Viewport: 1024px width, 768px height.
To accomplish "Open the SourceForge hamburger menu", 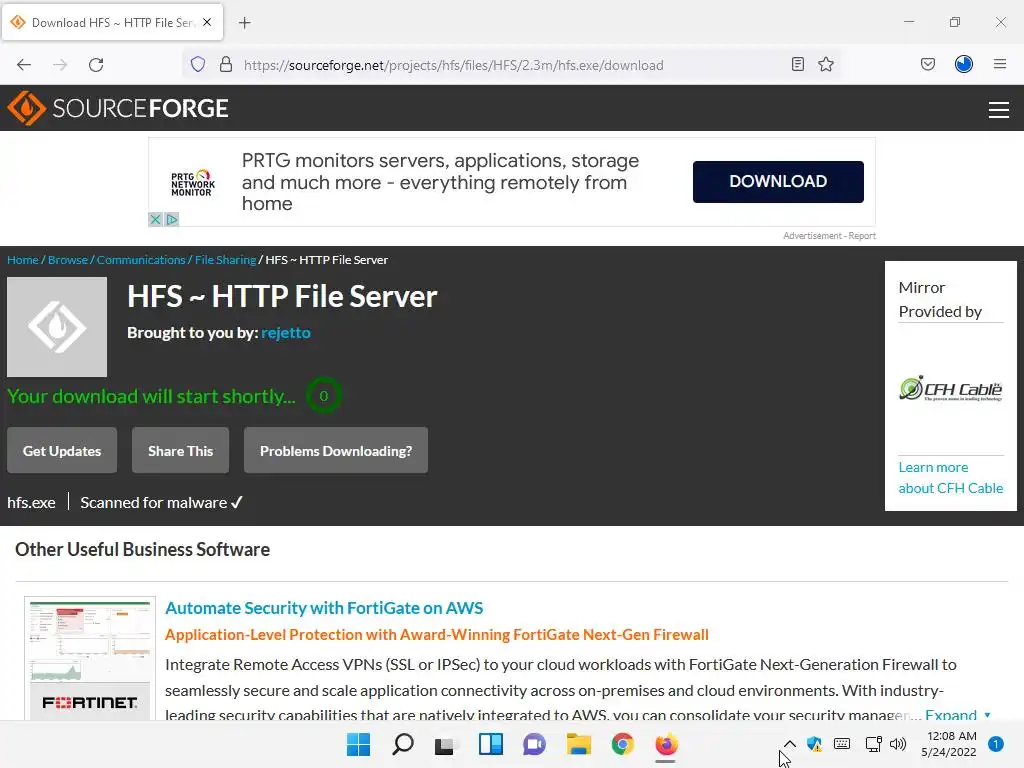I will [x=999, y=110].
